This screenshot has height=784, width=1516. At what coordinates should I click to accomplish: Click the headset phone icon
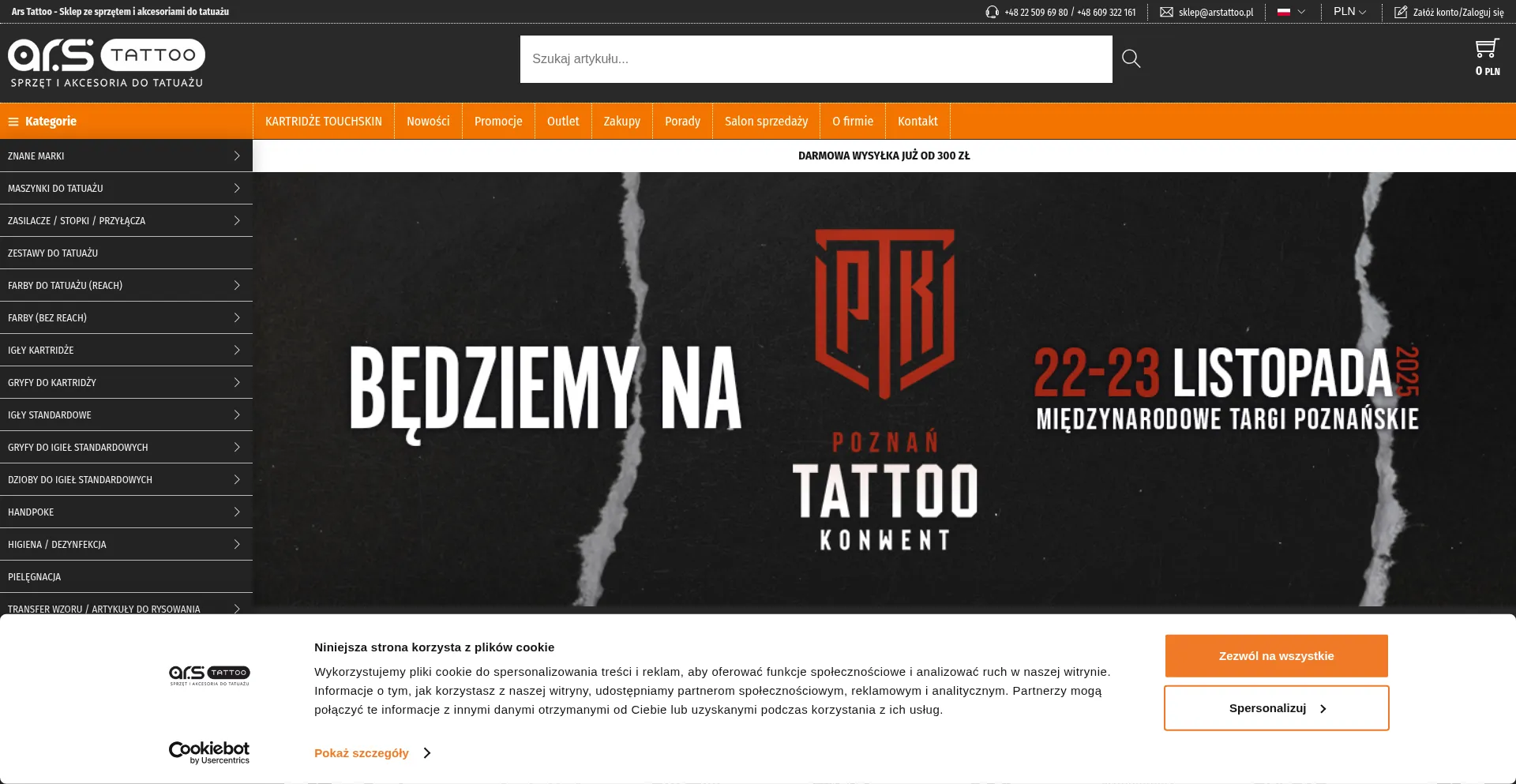pyautogui.click(x=993, y=12)
